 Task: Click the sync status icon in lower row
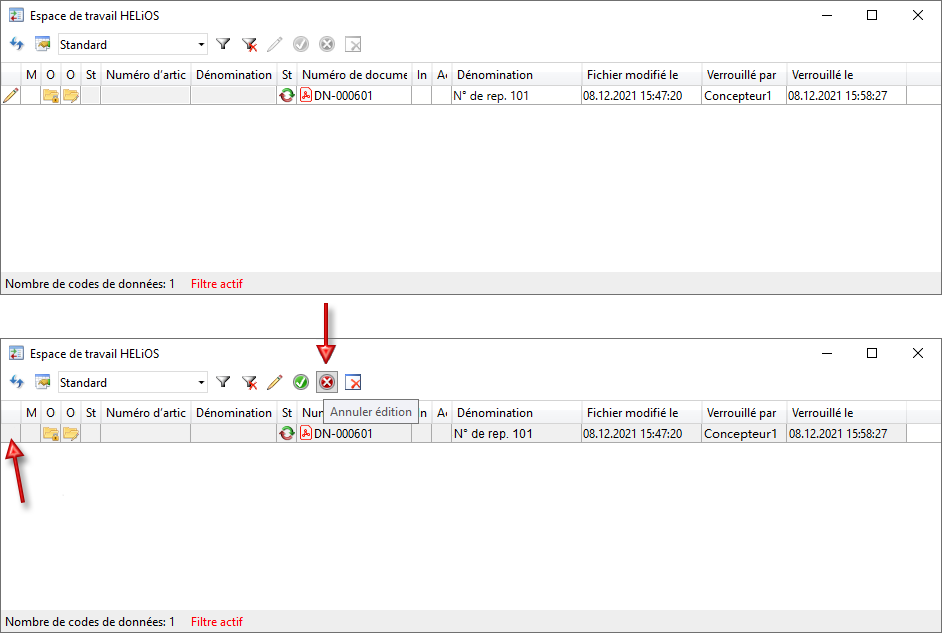click(287, 433)
